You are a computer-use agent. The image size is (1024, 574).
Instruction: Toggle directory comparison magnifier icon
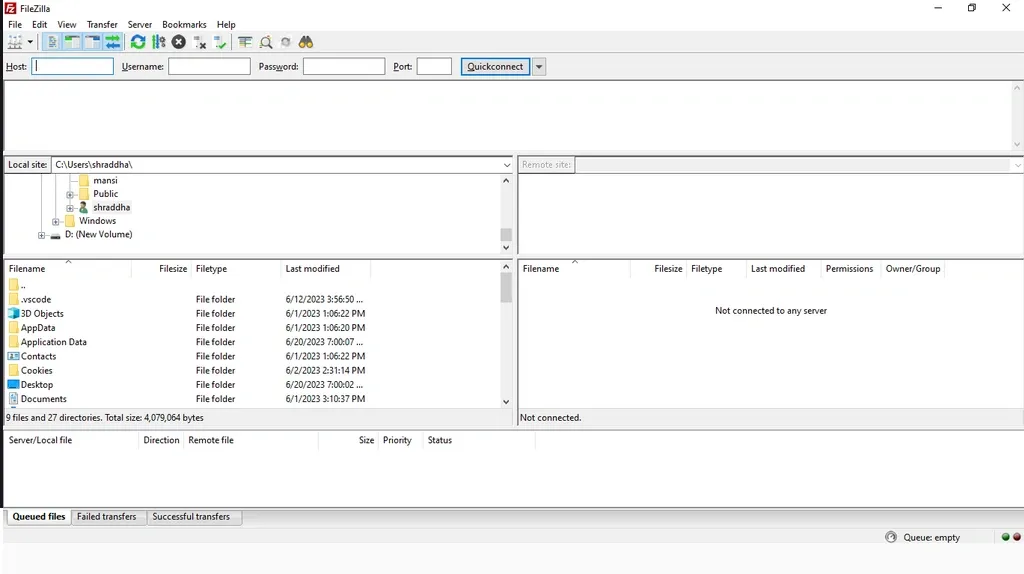click(266, 42)
